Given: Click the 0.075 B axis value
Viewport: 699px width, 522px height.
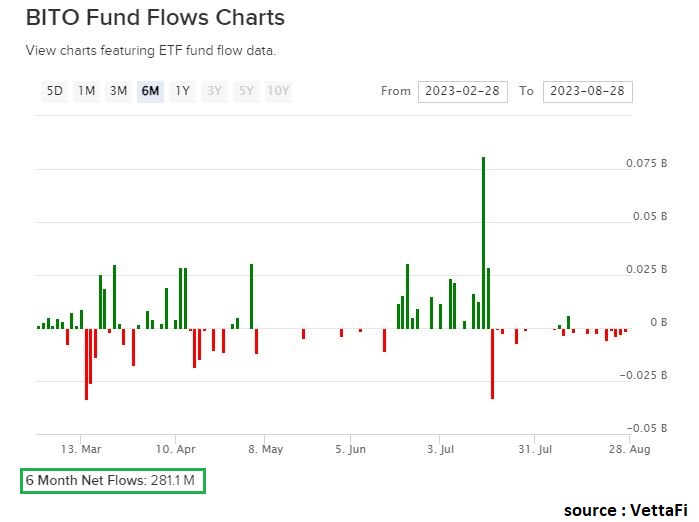Looking at the screenshot, I should [x=648, y=163].
